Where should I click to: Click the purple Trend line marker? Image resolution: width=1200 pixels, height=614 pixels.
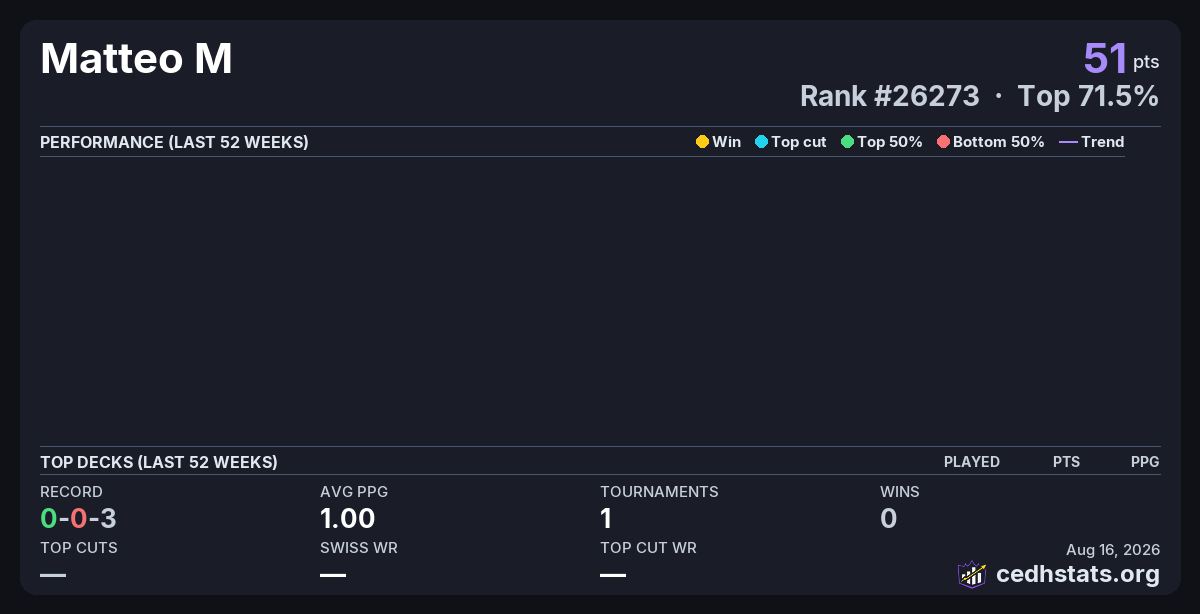click(x=1068, y=142)
